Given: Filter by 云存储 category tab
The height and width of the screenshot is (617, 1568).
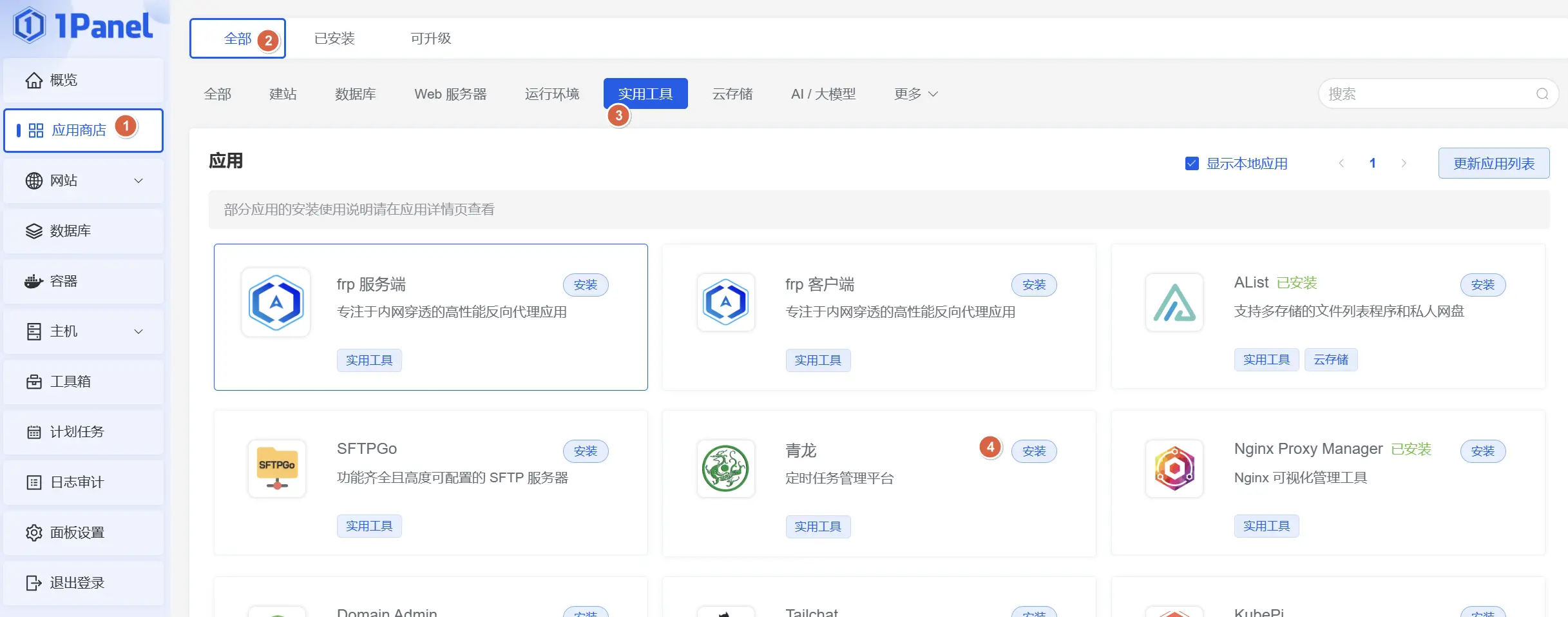Looking at the screenshot, I should click(x=732, y=94).
